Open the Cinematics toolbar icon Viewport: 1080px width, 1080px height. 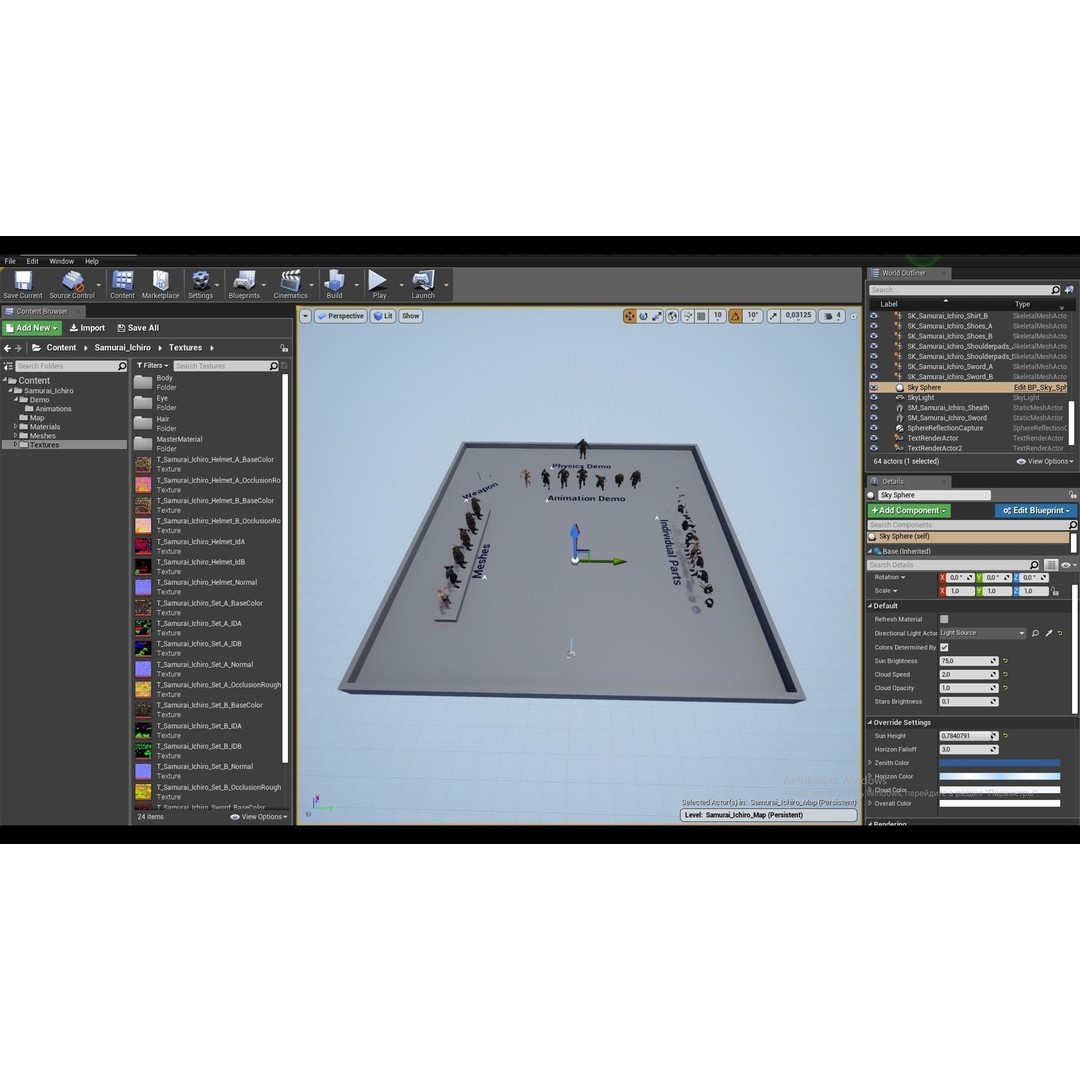point(291,284)
